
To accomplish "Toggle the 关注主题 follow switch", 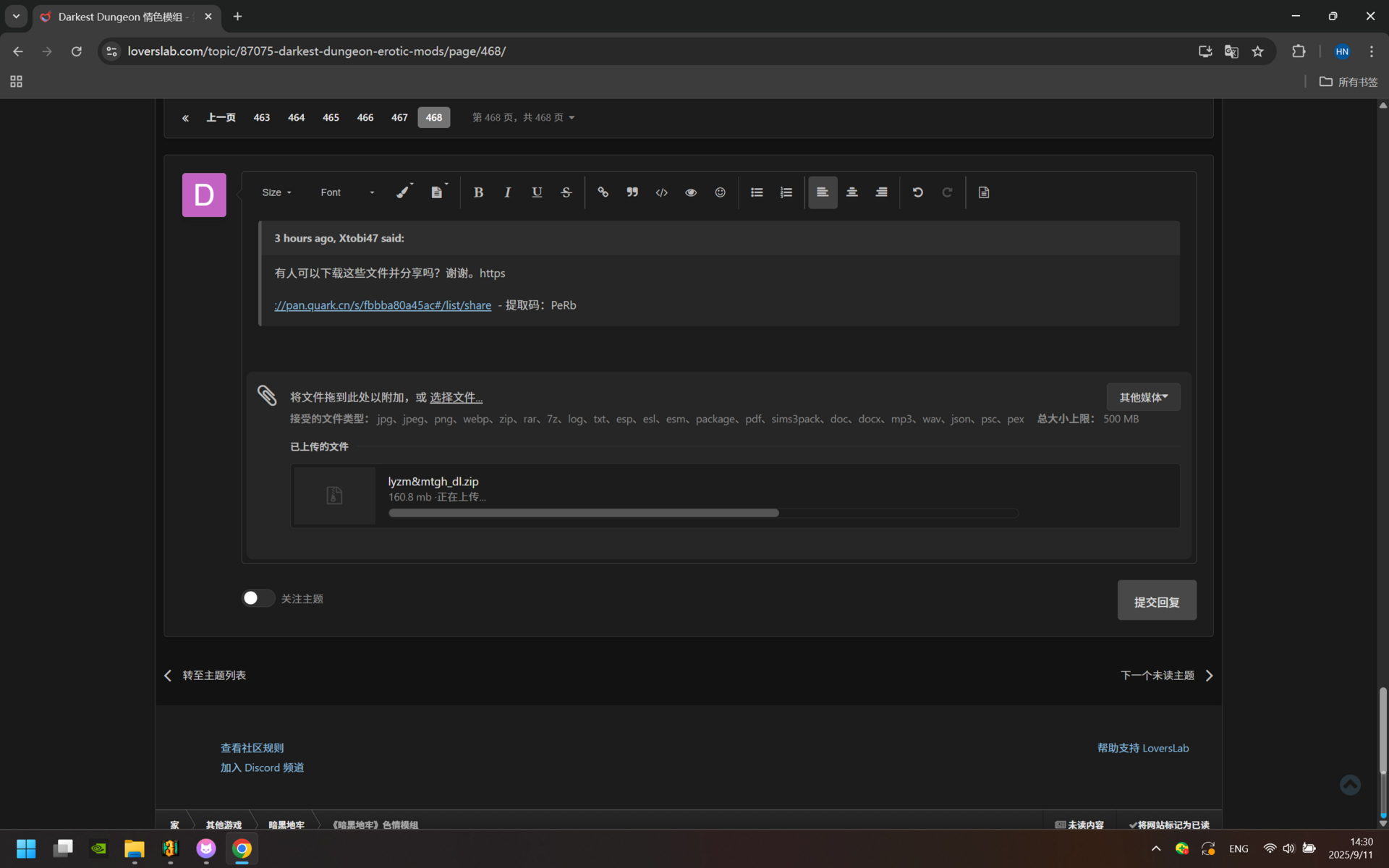I will click(x=258, y=598).
